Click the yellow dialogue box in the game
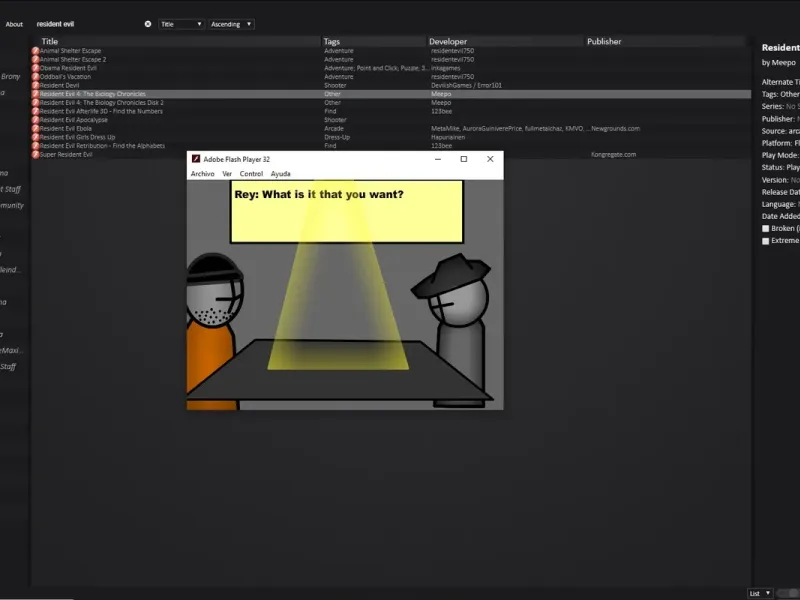The height and width of the screenshot is (600, 800). (347, 212)
